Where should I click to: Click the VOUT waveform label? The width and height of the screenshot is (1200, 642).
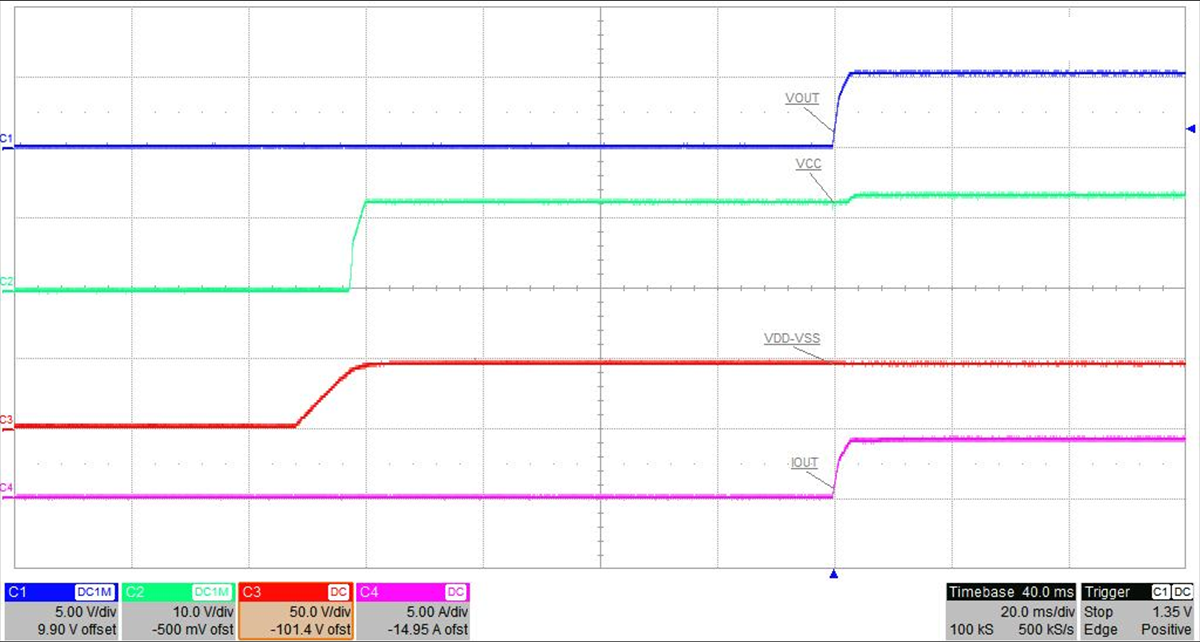(x=803, y=99)
